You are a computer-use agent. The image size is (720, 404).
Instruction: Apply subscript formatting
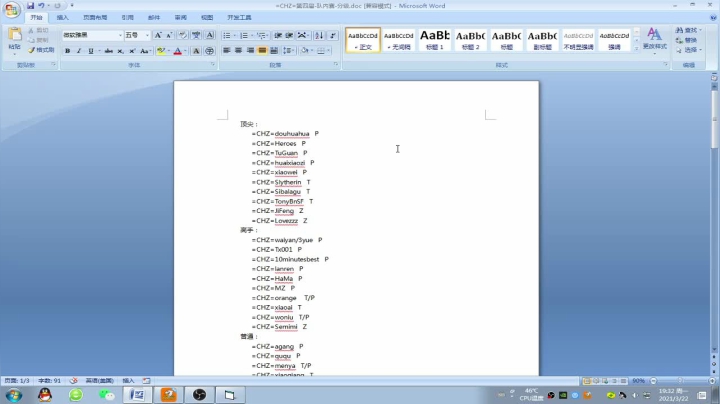[x=120, y=51]
